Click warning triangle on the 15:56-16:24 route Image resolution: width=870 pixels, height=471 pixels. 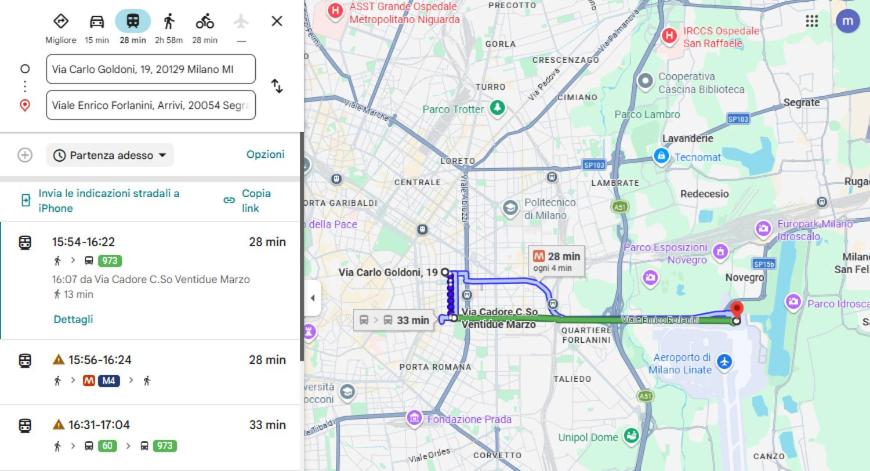click(58, 359)
